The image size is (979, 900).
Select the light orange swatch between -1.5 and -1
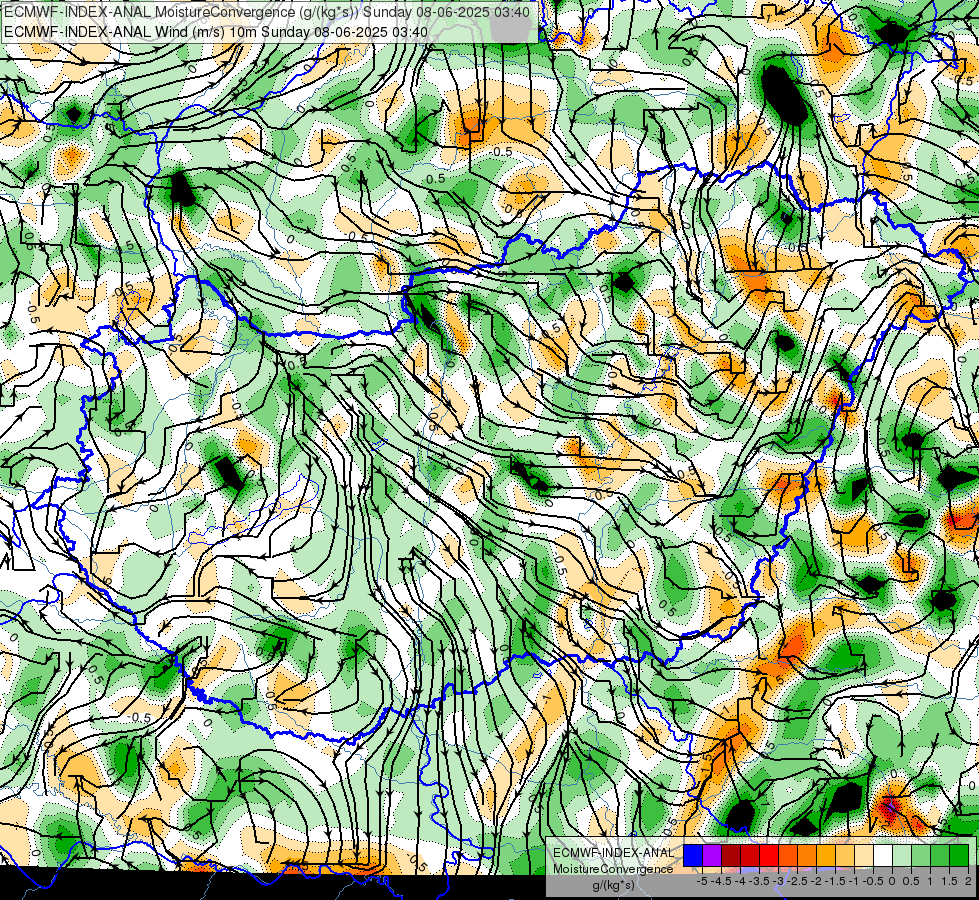845,856
